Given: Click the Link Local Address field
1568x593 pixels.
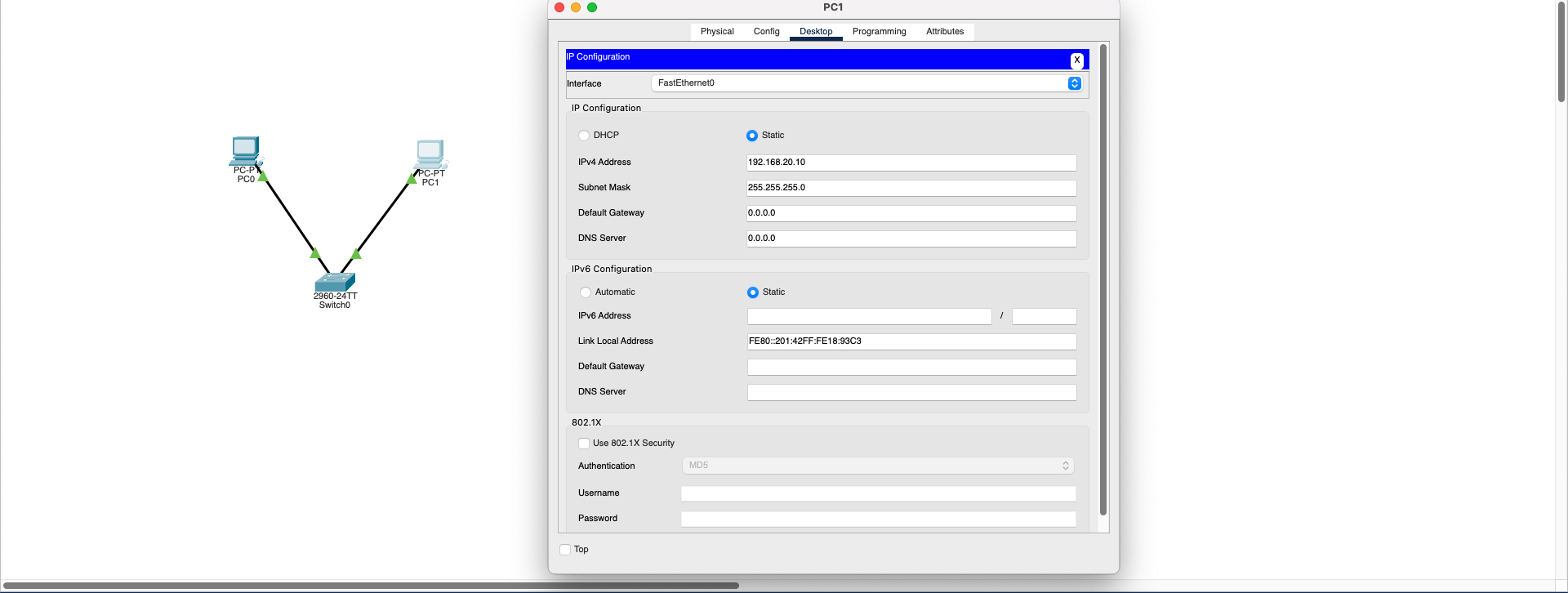Looking at the screenshot, I should click(x=912, y=341).
